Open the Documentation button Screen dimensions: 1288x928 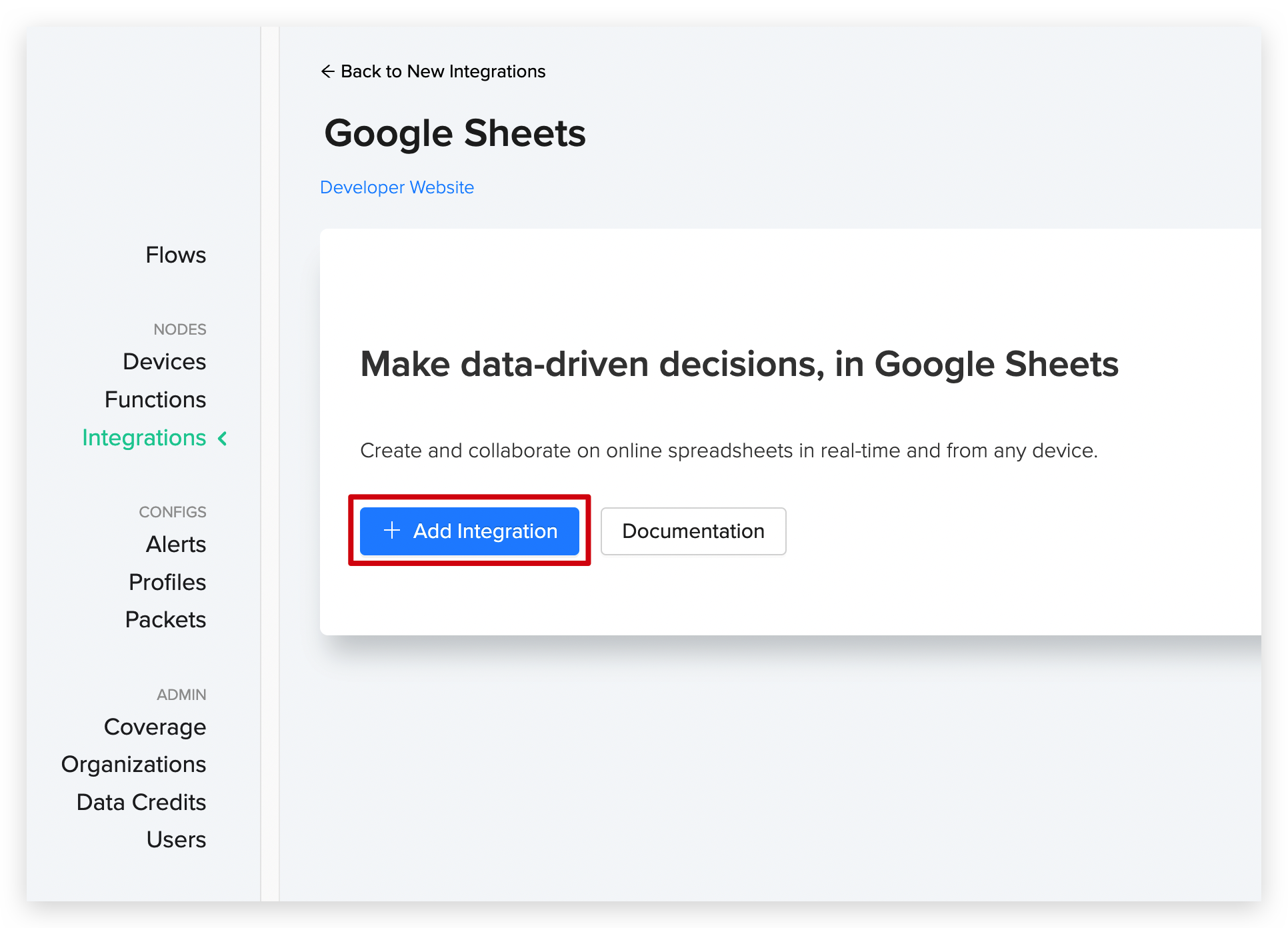click(693, 531)
